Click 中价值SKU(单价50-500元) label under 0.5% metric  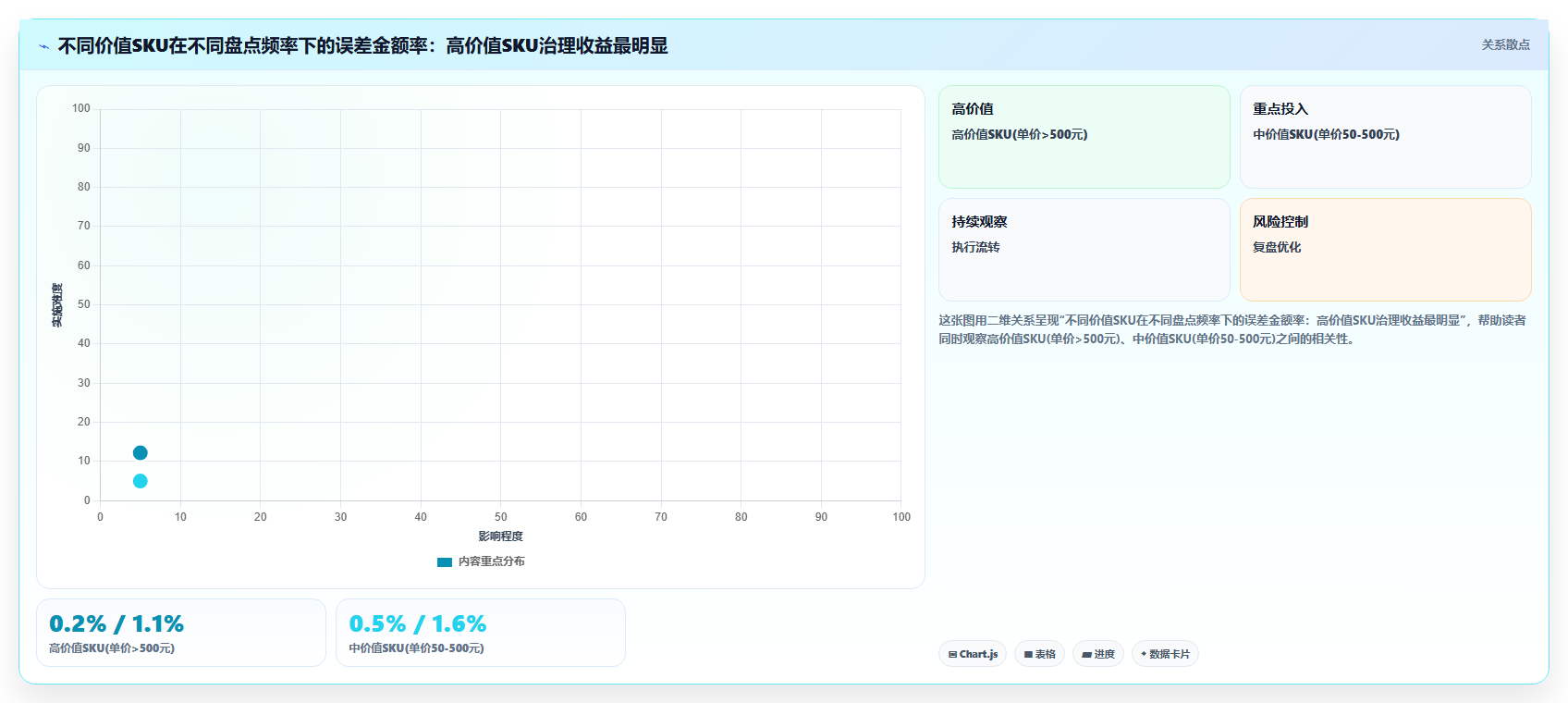416,648
